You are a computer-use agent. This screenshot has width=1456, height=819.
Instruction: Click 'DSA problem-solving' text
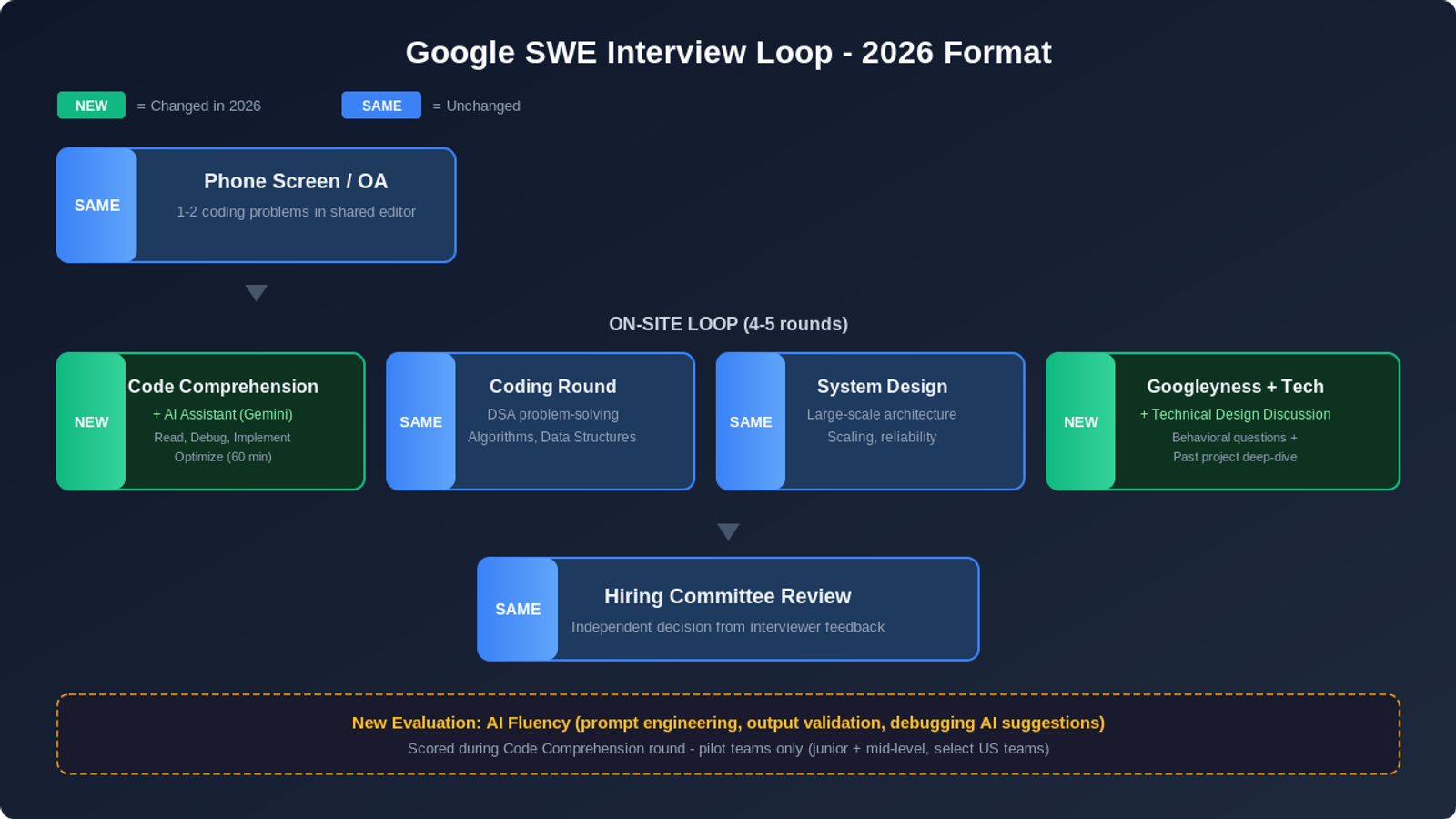(x=552, y=414)
